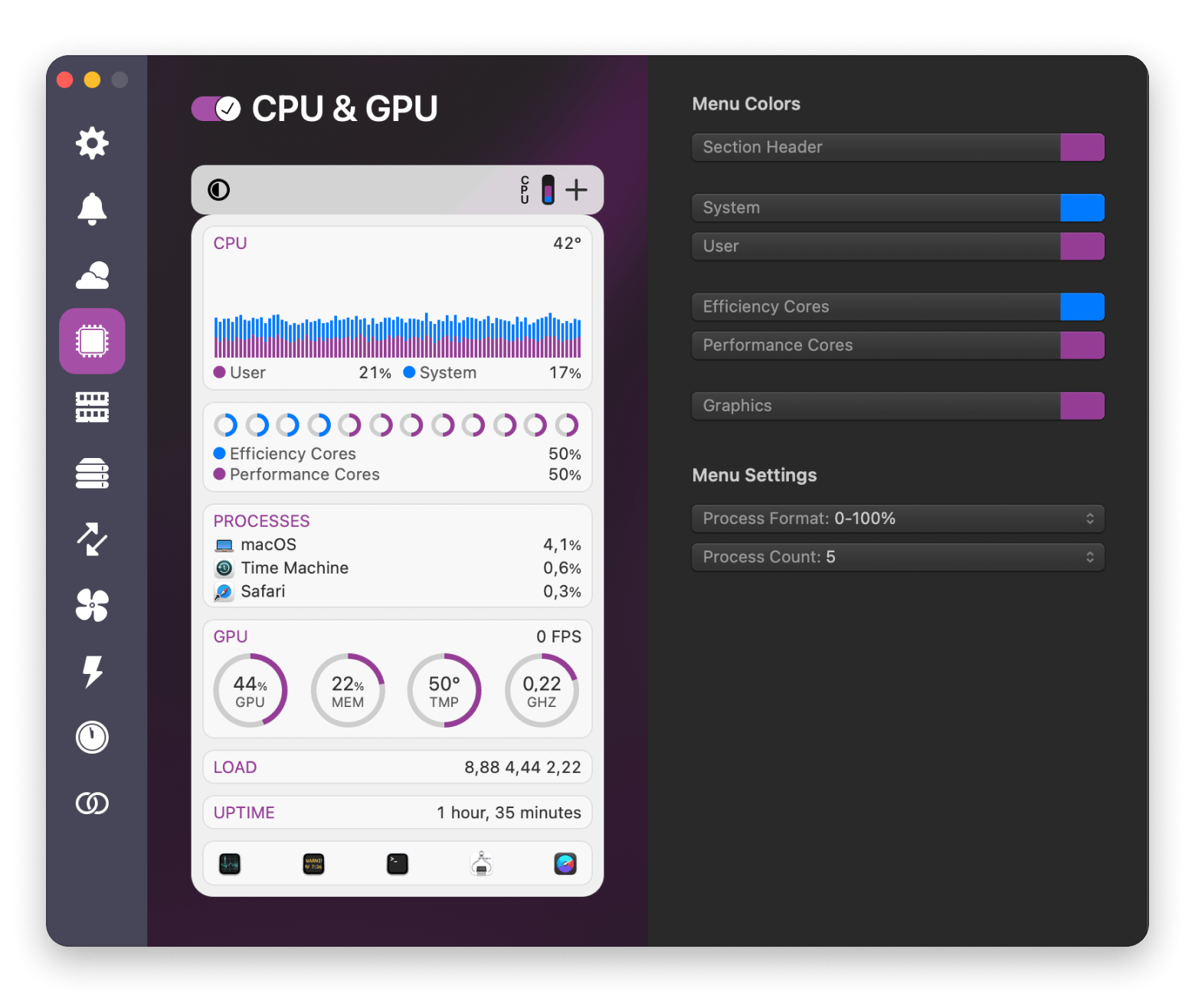Open the Memory section in sidebar

coord(92,407)
